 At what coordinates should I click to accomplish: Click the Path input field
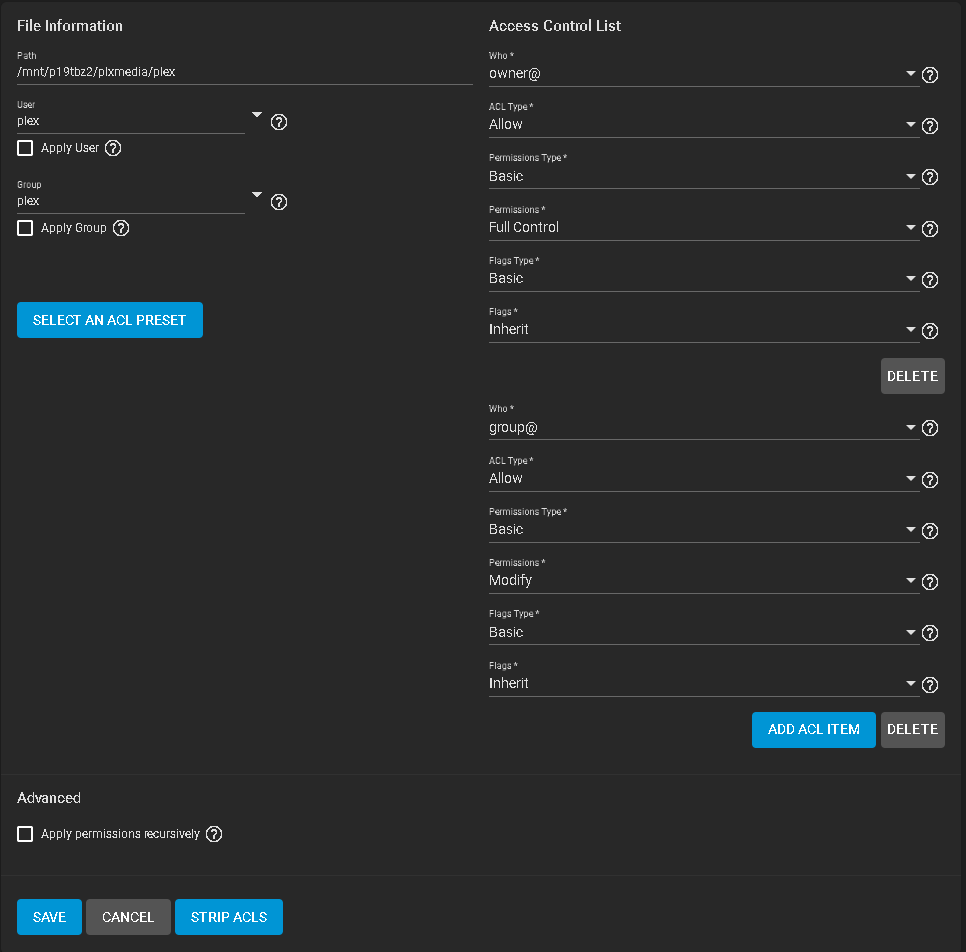click(245, 72)
